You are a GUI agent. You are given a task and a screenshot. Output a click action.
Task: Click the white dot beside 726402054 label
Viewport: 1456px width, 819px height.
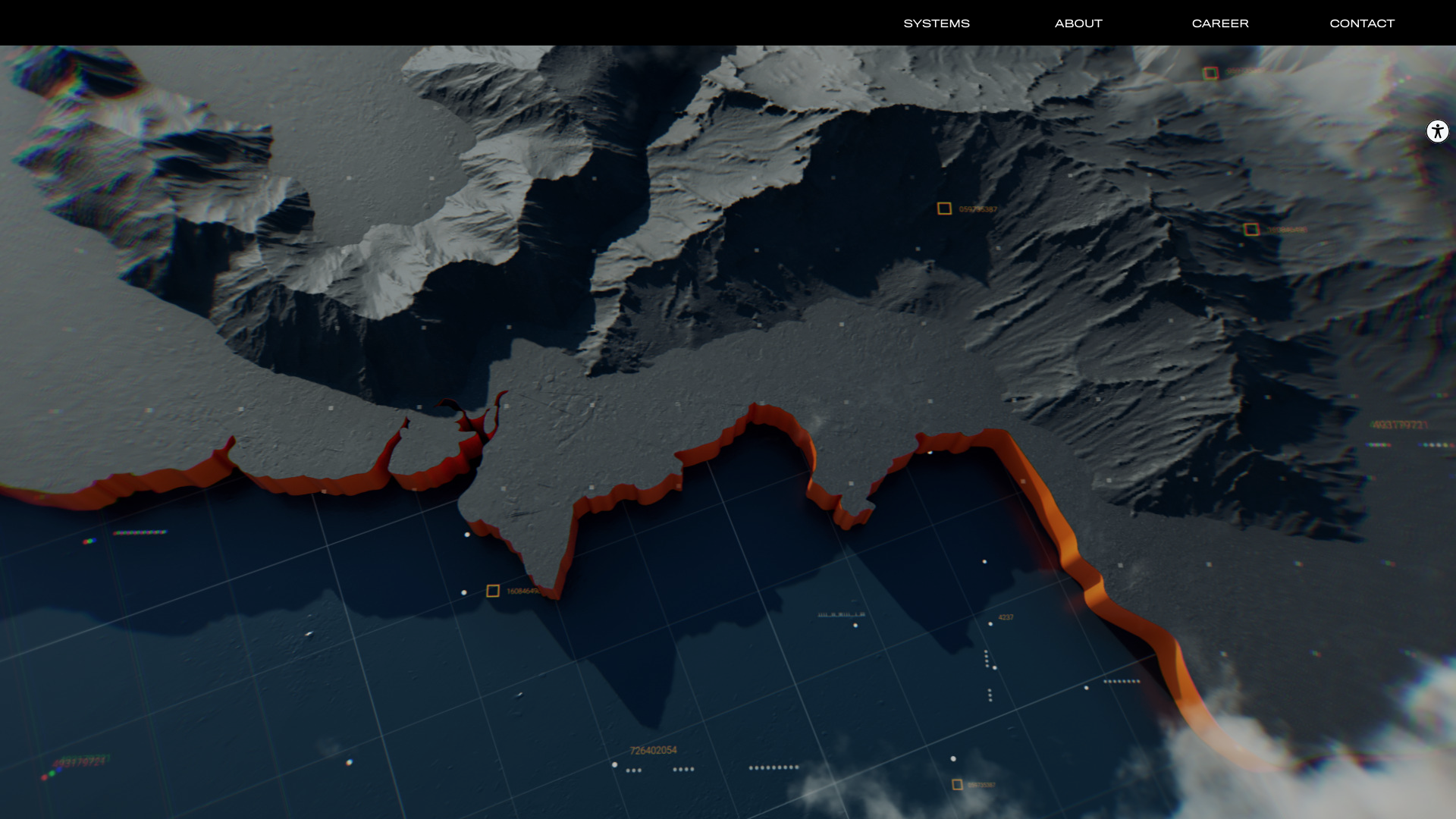click(614, 764)
